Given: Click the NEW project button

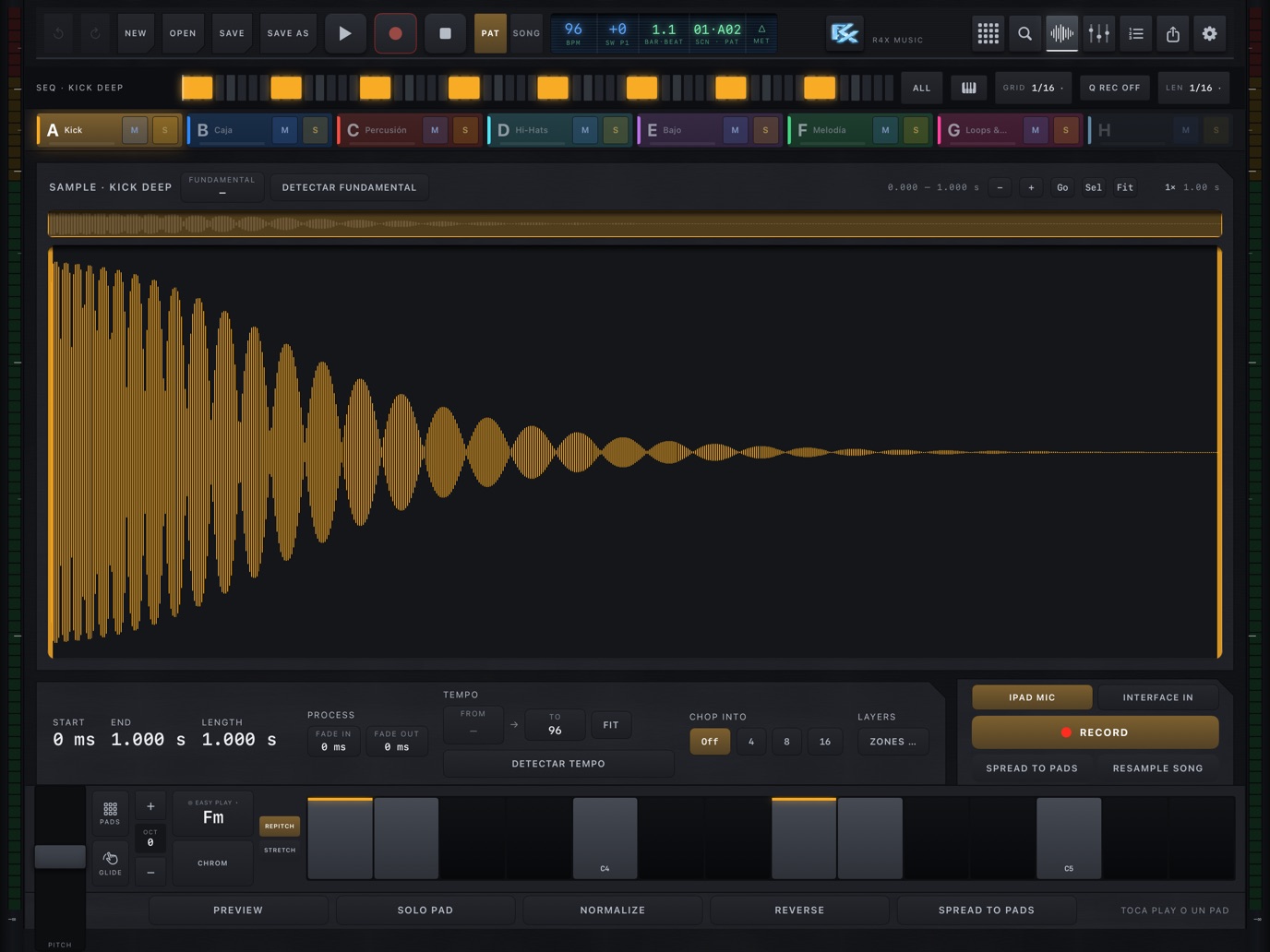Looking at the screenshot, I should pos(136,33).
